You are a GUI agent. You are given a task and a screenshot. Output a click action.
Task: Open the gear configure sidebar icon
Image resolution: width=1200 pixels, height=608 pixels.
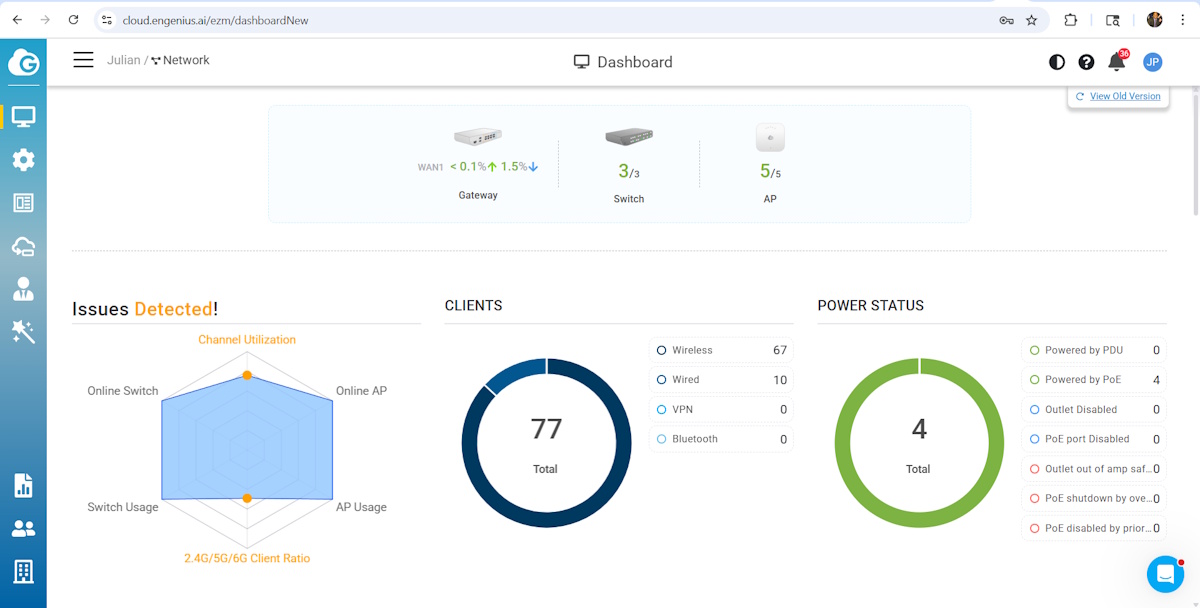[23, 160]
